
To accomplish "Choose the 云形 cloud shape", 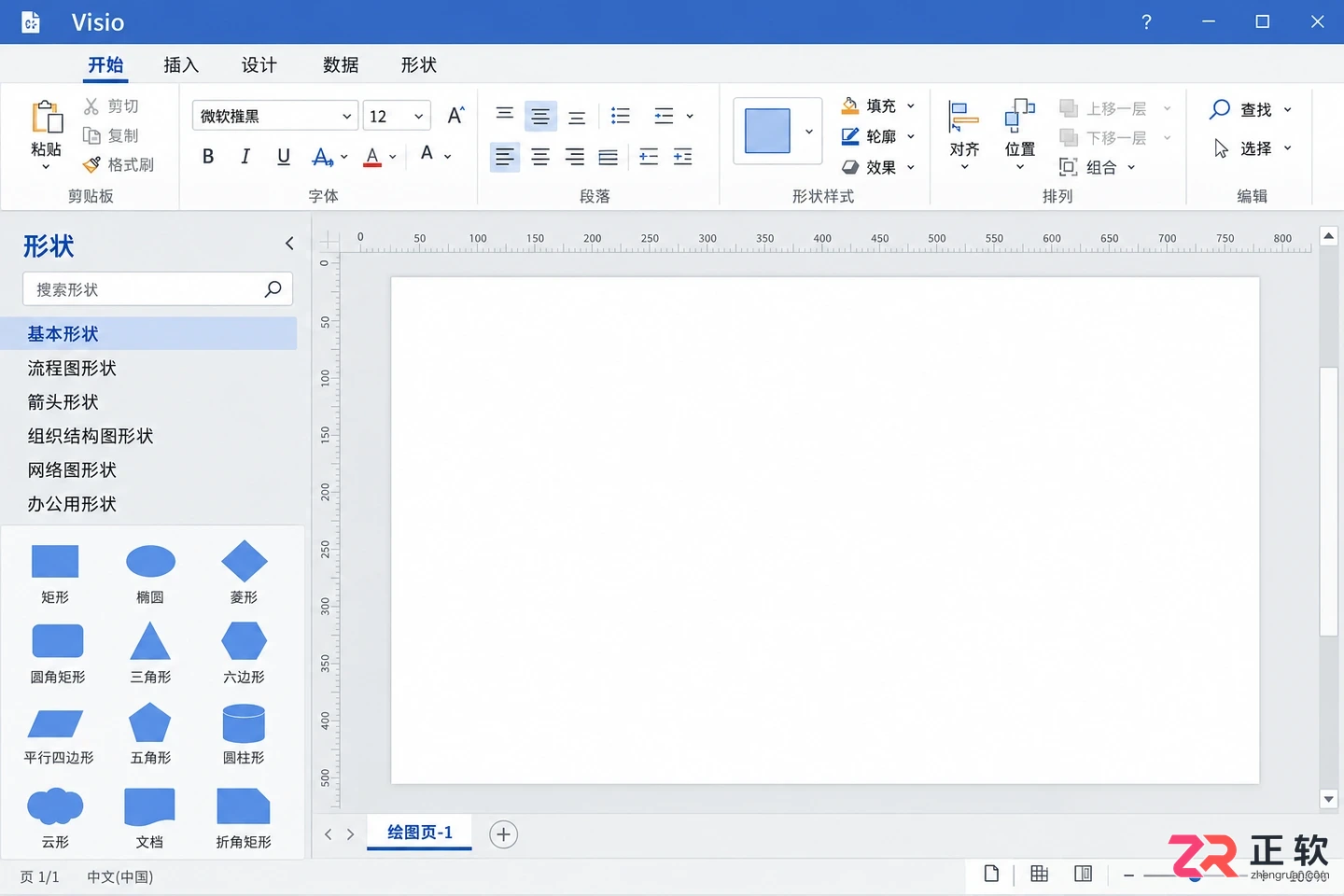I will (x=55, y=805).
